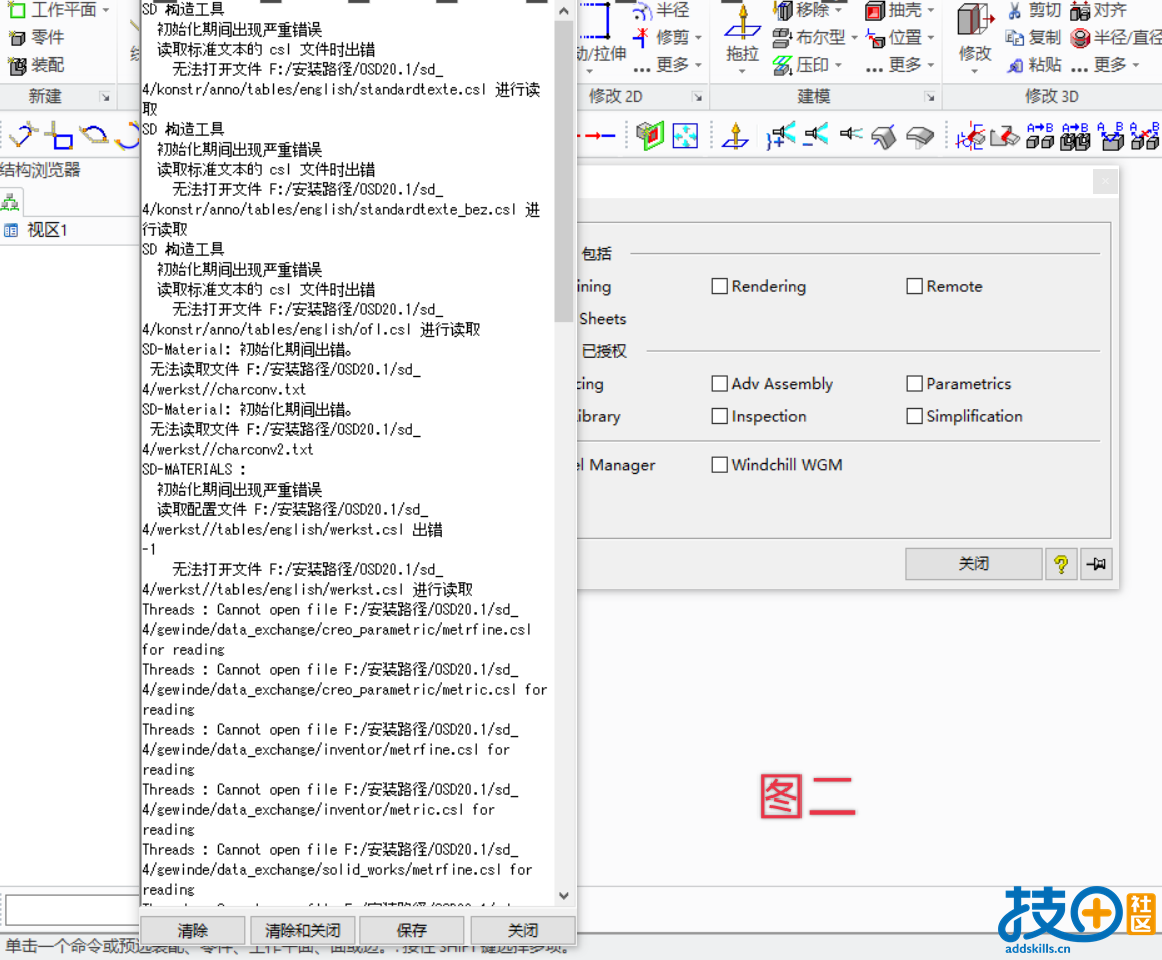Click 关闭 in the modules dialog
Image resolution: width=1162 pixels, height=960 pixels.
(973, 565)
